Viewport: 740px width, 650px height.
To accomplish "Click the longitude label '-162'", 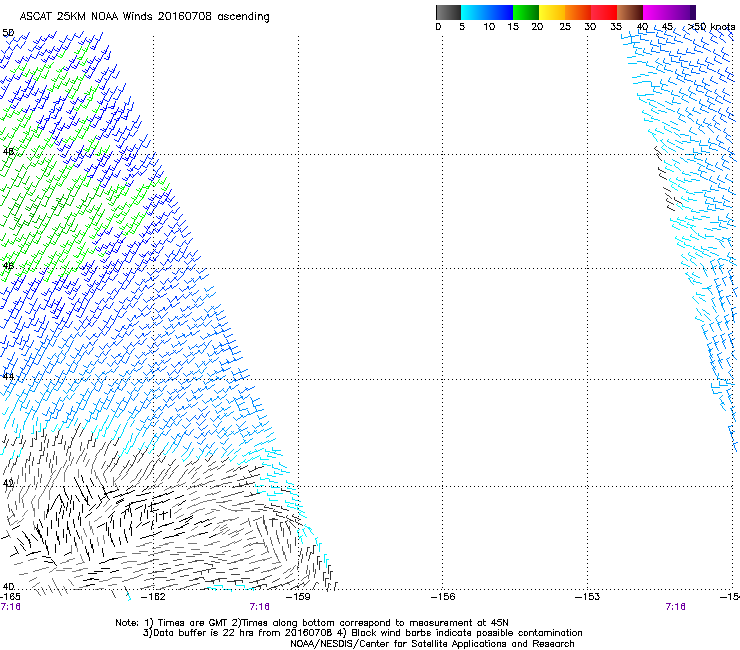I will 154,597.
